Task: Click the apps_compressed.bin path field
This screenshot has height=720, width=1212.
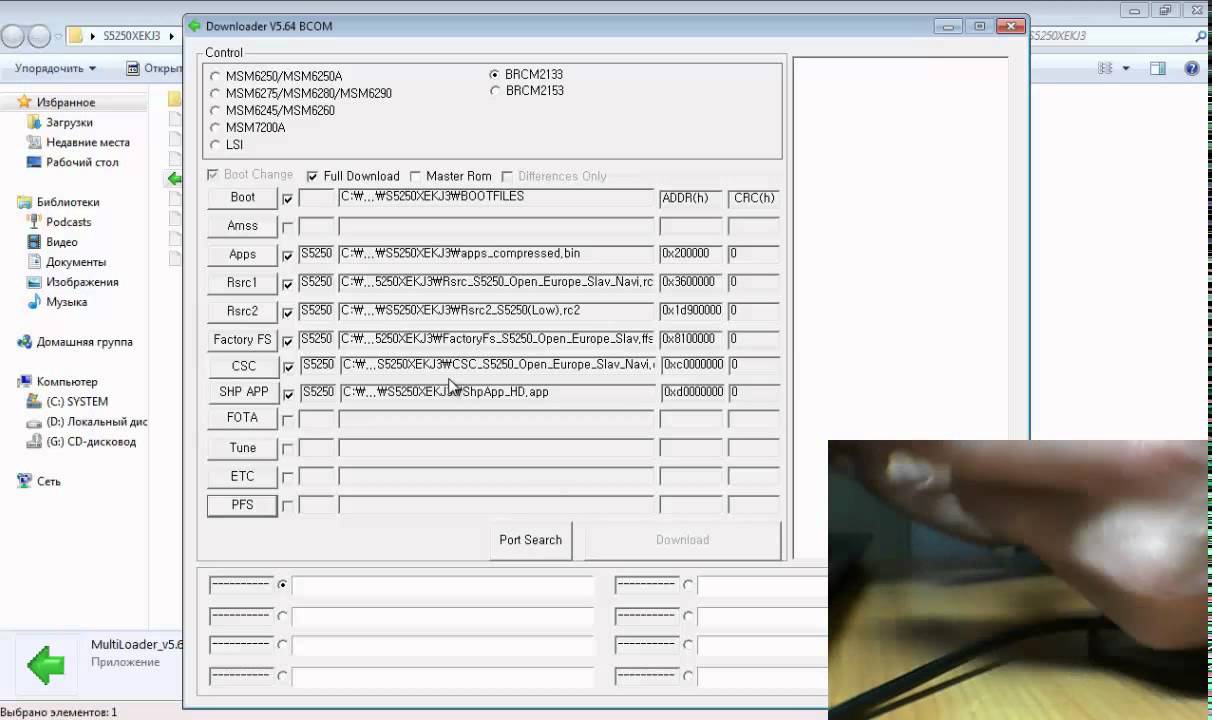Action: (x=496, y=254)
